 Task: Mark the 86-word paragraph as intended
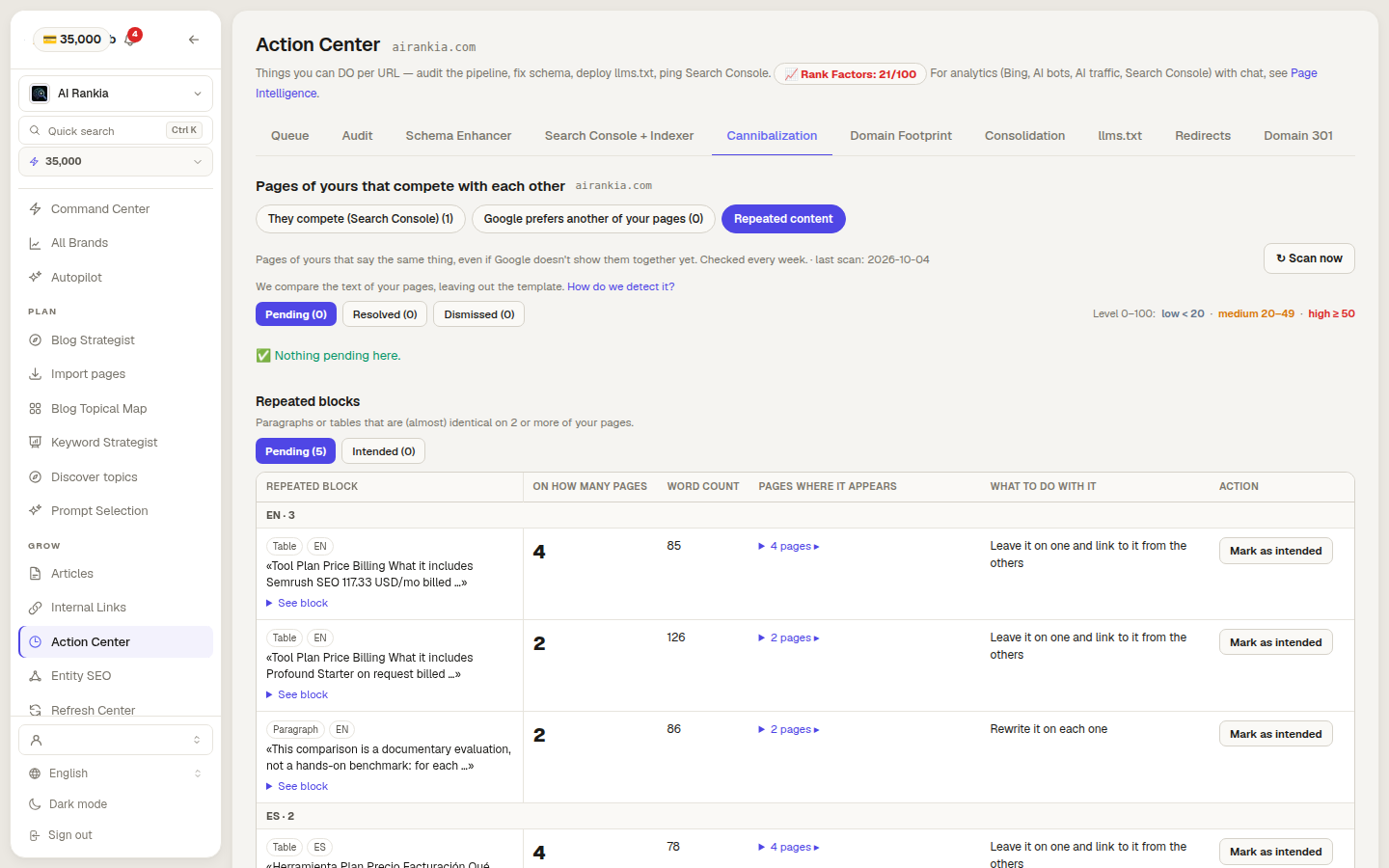[x=1275, y=734]
